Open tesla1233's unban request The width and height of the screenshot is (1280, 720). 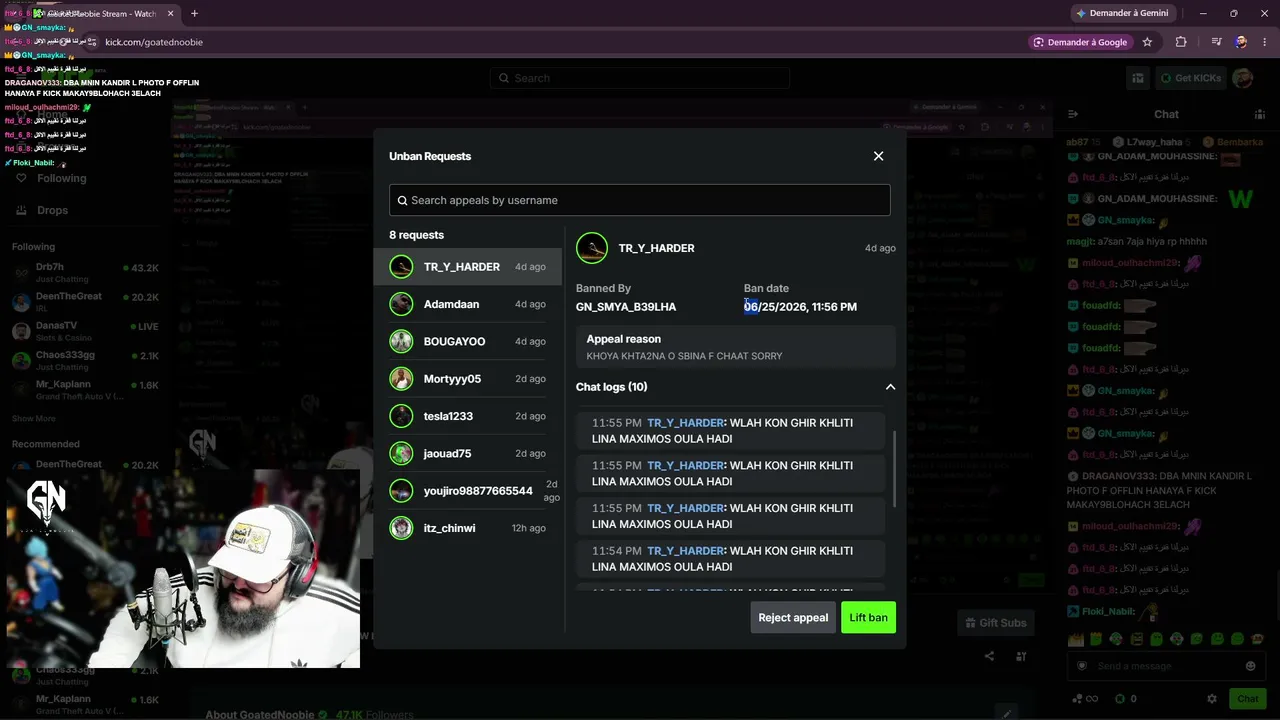point(468,416)
